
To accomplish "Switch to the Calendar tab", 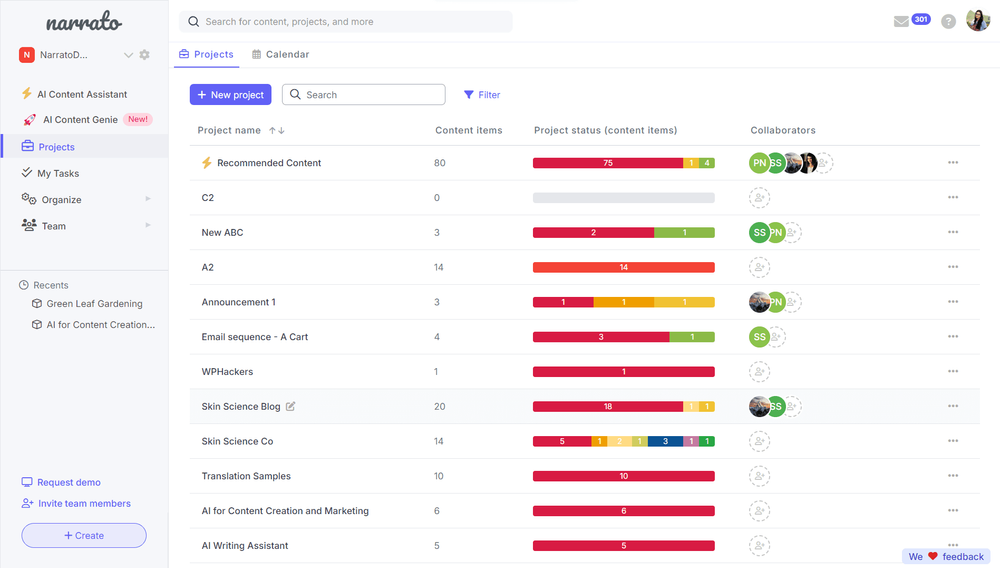I will point(281,54).
